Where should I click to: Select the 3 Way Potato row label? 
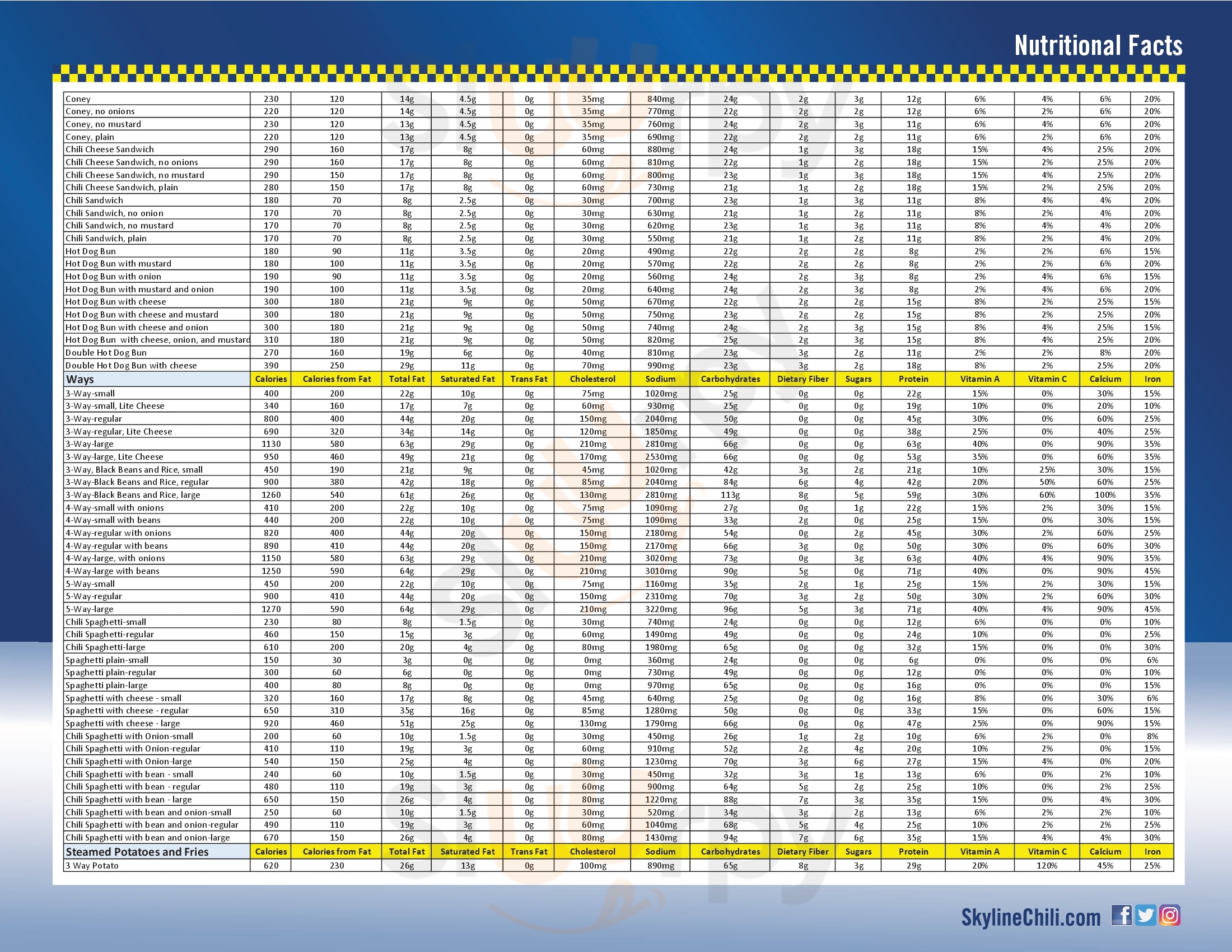click(x=92, y=866)
